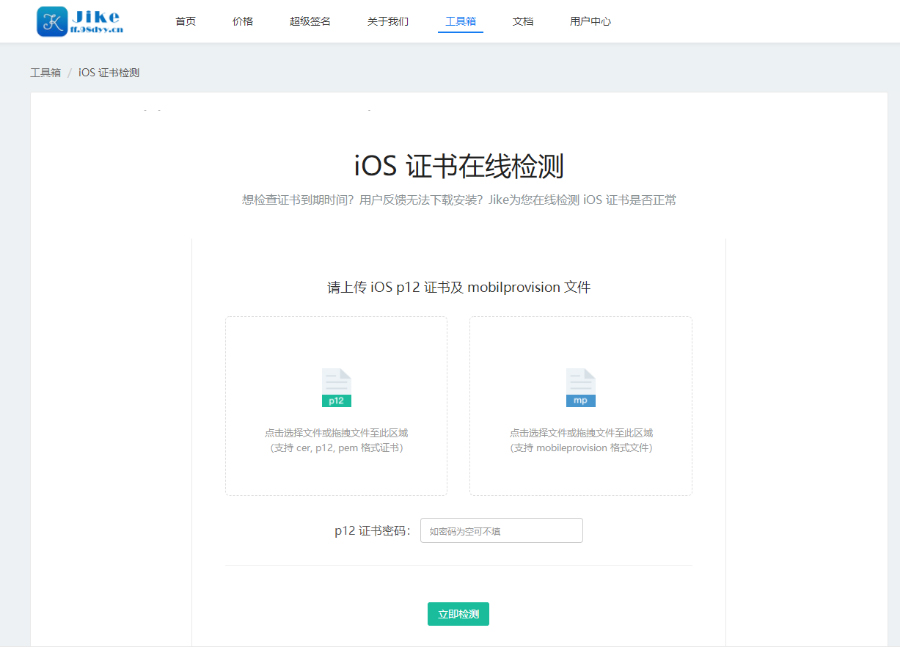Open the 价格 nav item
The height and width of the screenshot is (647, 900).
(x=243, y=22)
